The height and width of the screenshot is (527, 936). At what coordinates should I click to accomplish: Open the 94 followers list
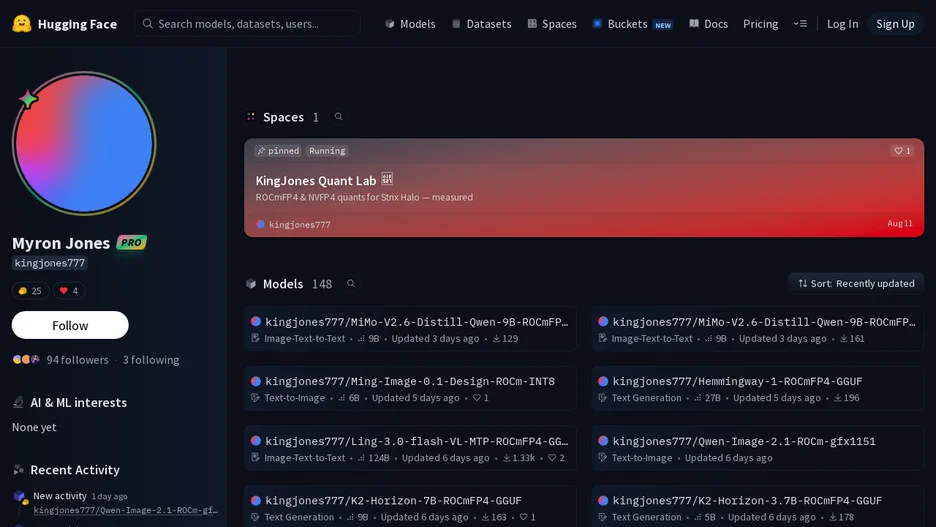pos(78,360)
